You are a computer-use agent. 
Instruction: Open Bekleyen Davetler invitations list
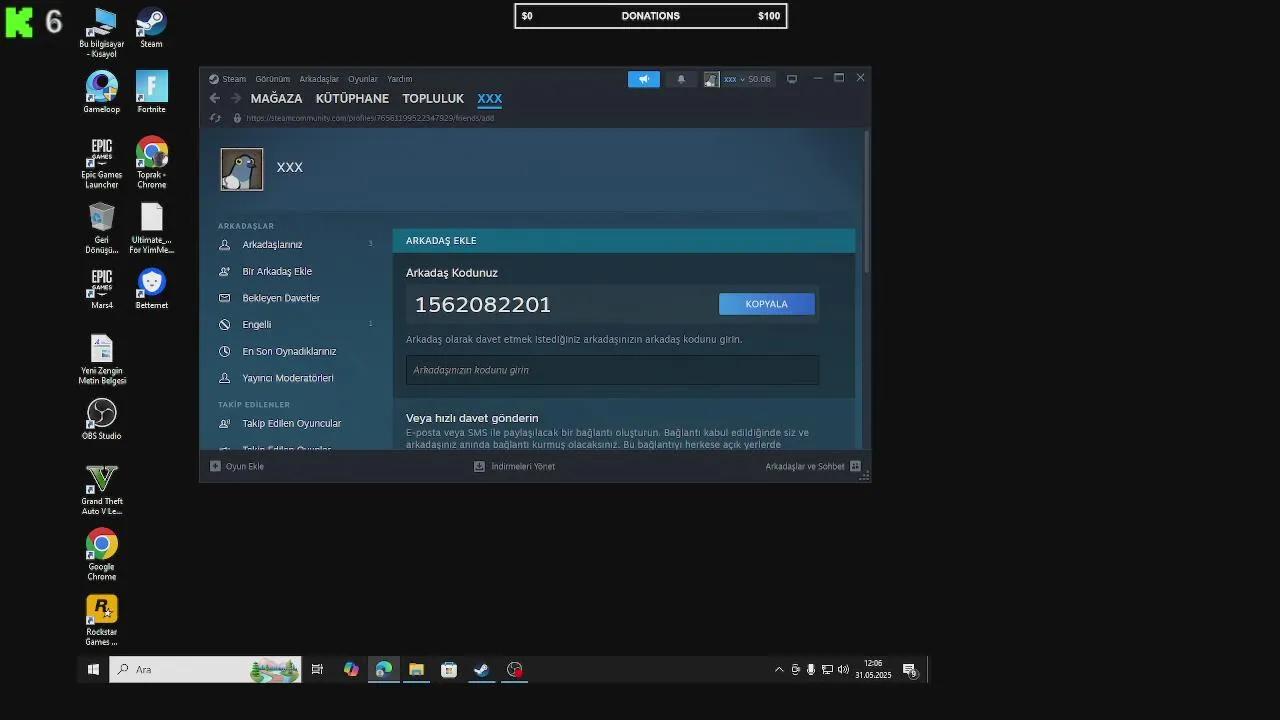[x=283, y=297]
